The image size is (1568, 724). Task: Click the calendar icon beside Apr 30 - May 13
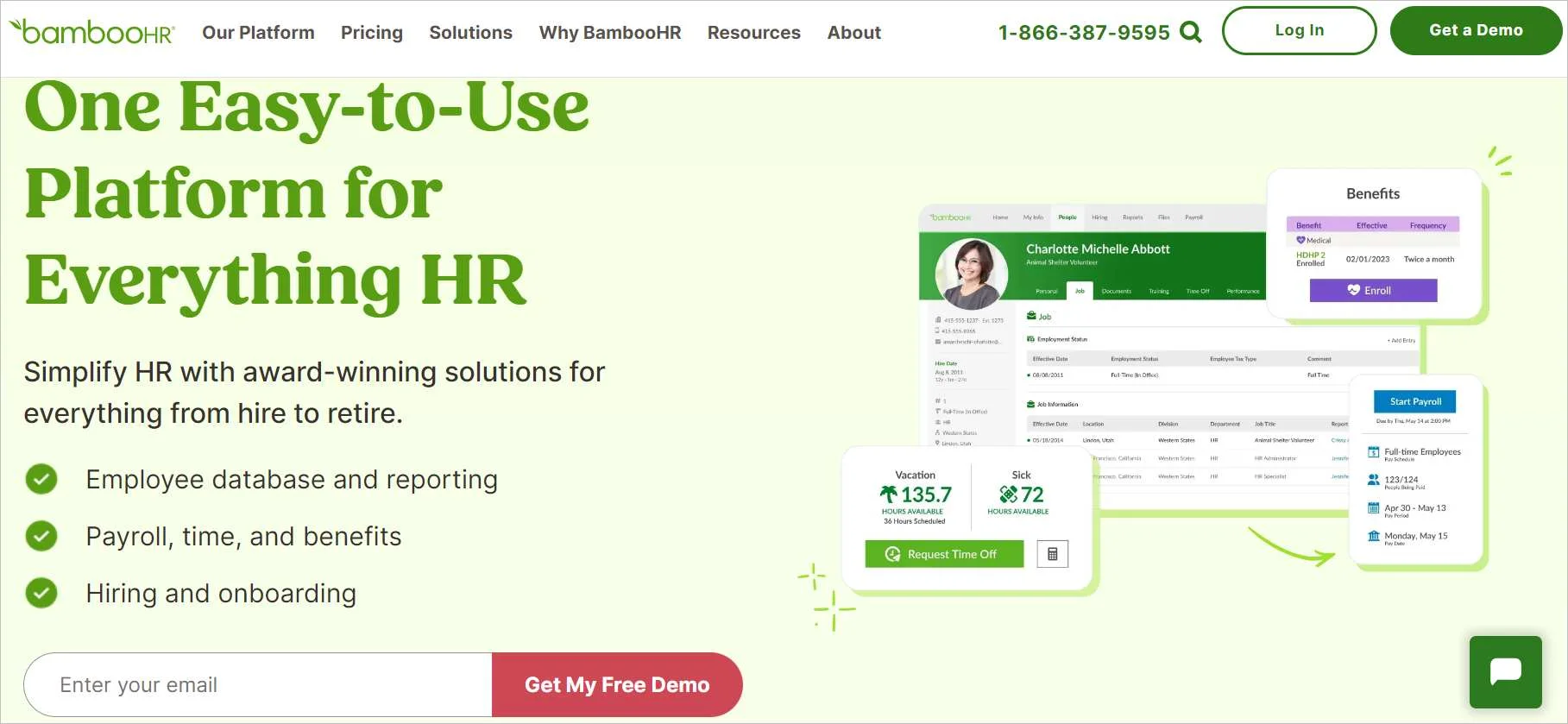coord(1373,508)
